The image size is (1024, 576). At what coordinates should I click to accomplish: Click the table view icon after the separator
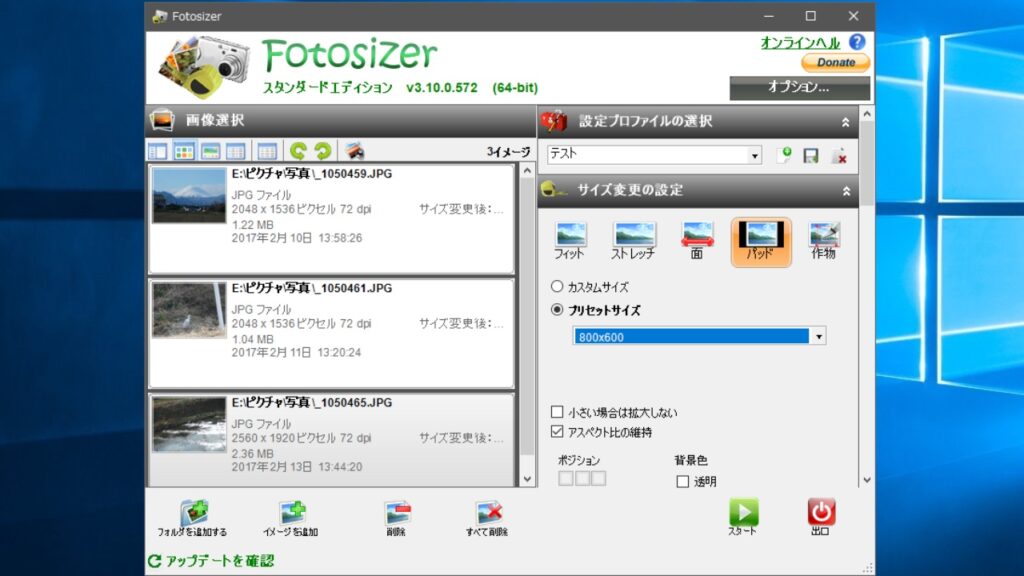tap(267, 152)
